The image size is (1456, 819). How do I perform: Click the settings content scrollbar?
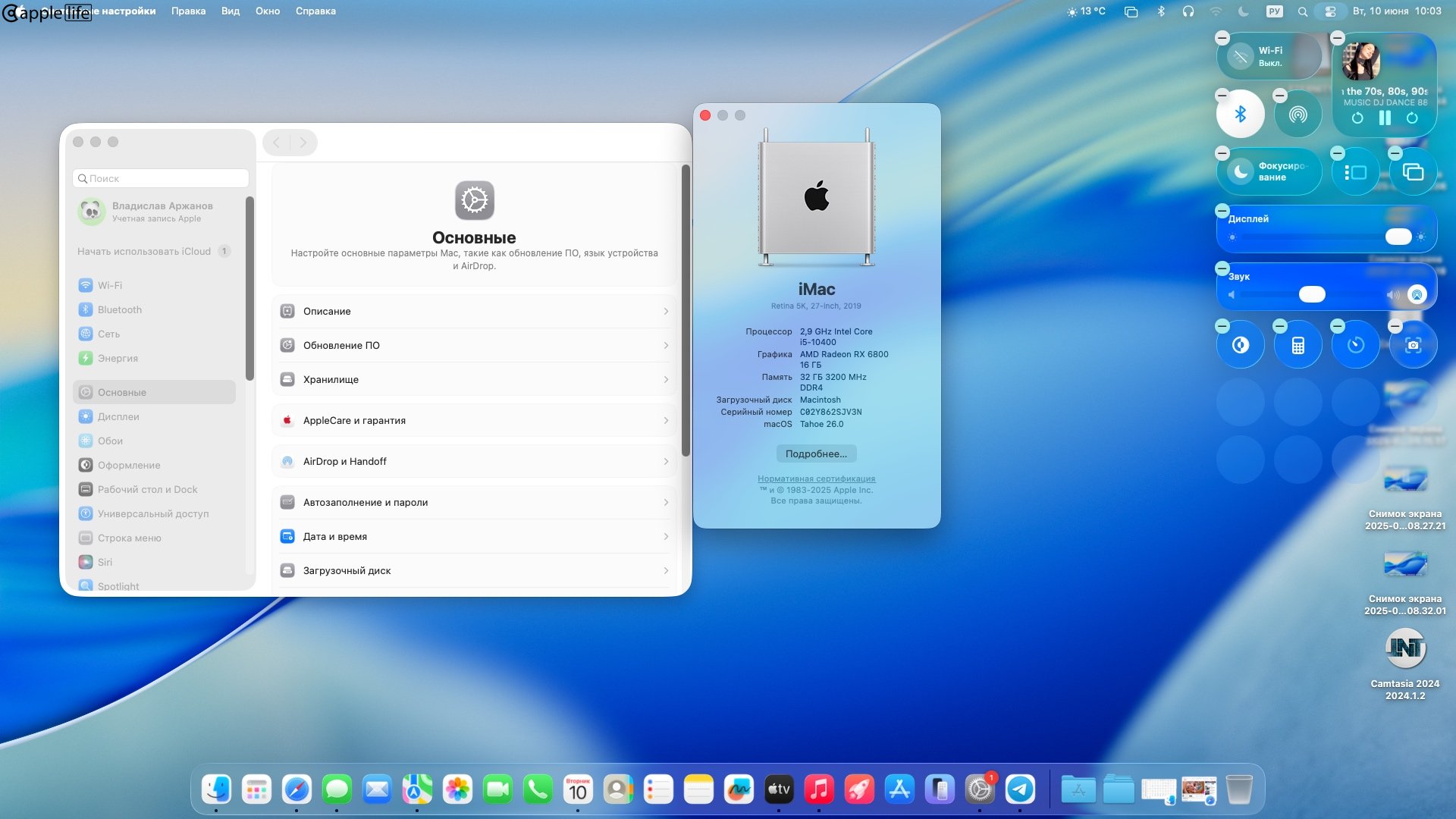click(x=686, y=311)
